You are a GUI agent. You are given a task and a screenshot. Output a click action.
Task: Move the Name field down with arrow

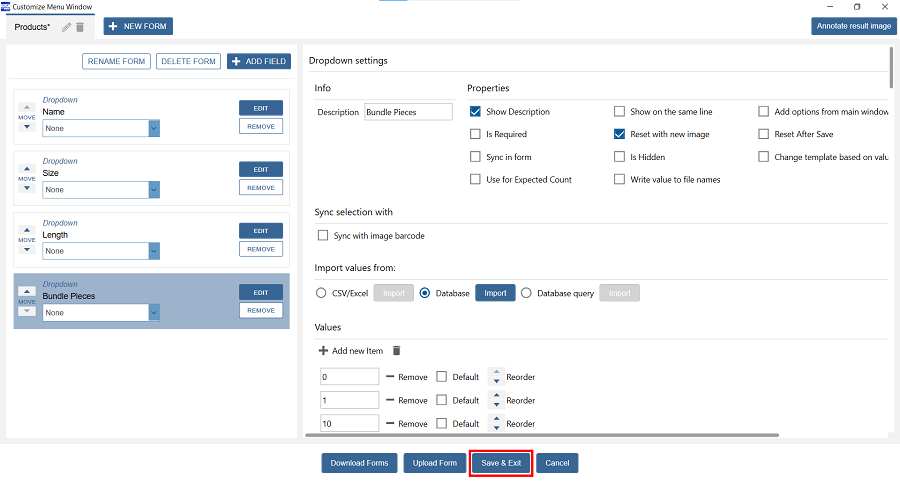[27, 128]
